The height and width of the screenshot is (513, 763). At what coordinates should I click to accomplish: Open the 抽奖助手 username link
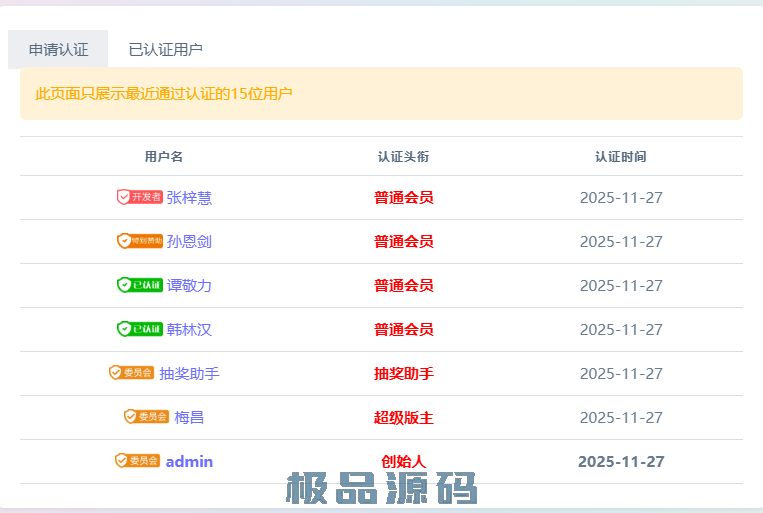(x=189, y=374)
